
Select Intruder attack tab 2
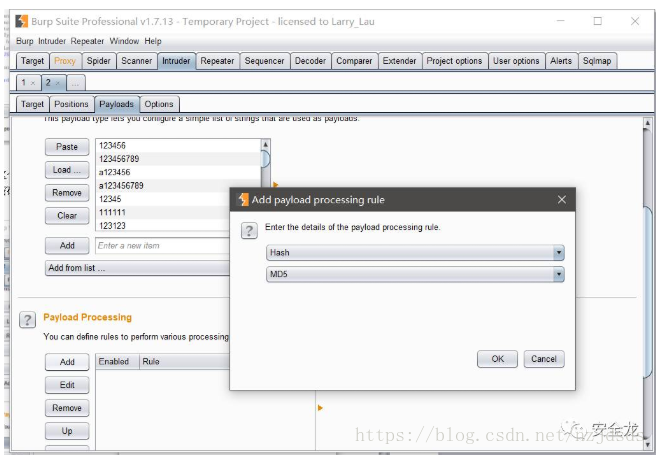pyautogui.click(x=49, y=82)
